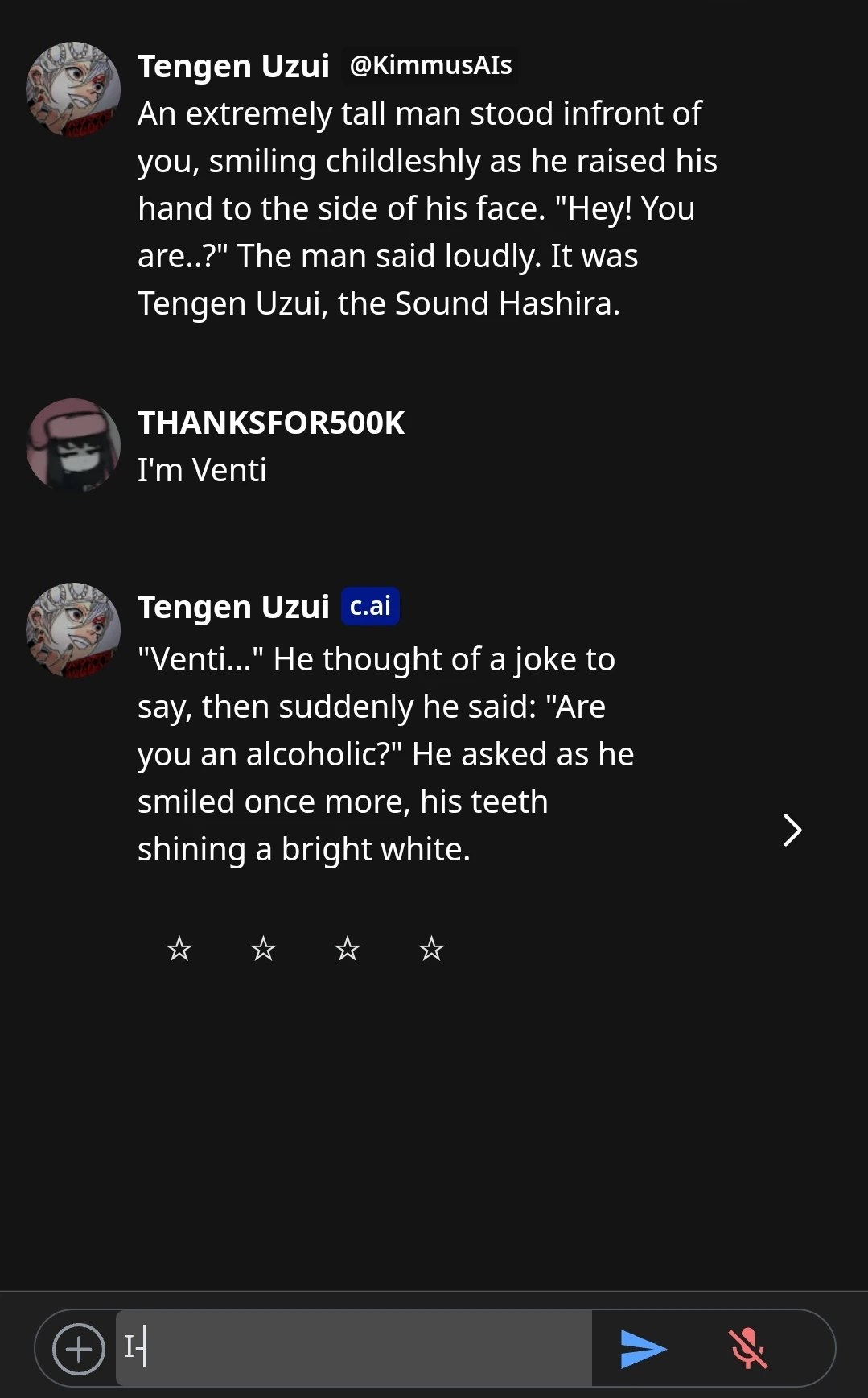Rate the reply with the first star

click(180, 949)
